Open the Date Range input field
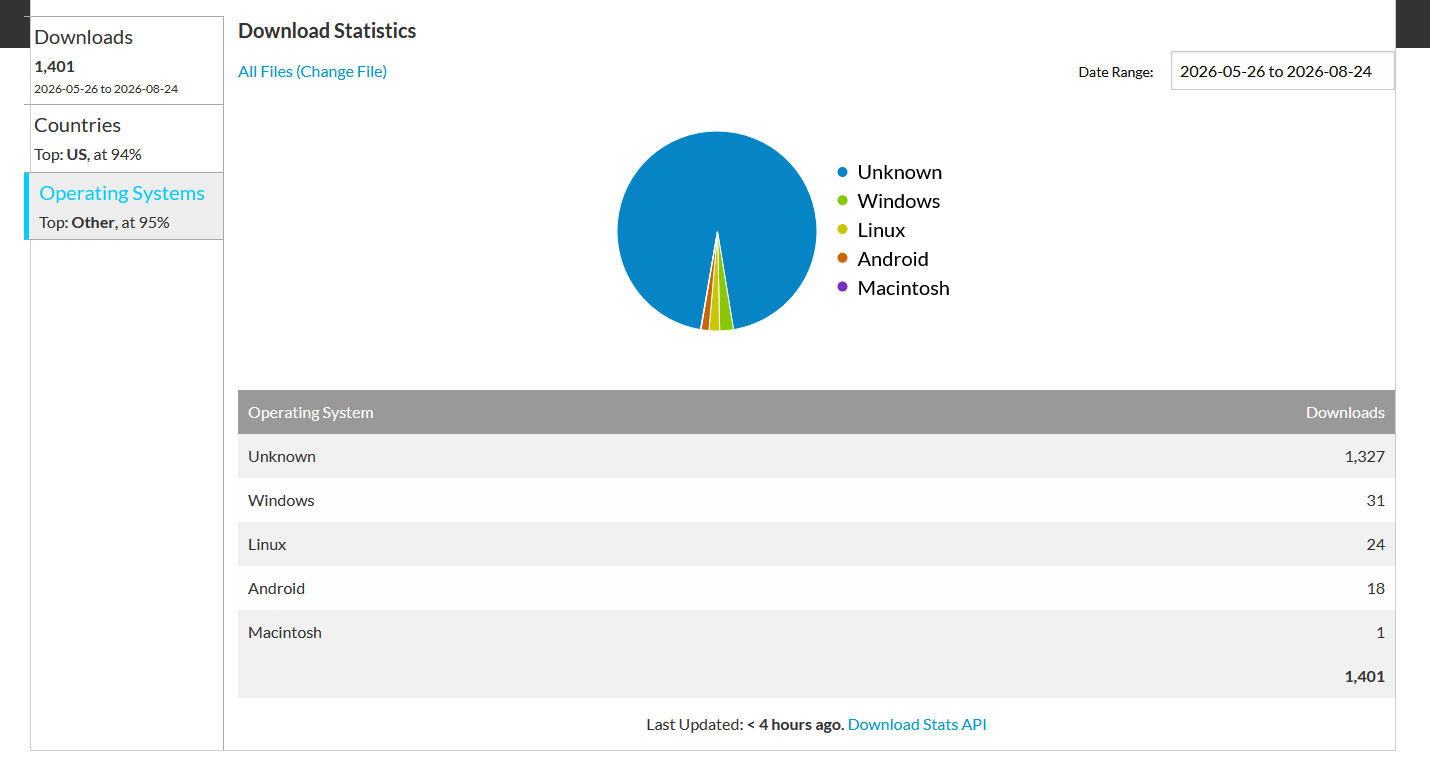Screen dimensions: 1430x760 point(1282,71)
